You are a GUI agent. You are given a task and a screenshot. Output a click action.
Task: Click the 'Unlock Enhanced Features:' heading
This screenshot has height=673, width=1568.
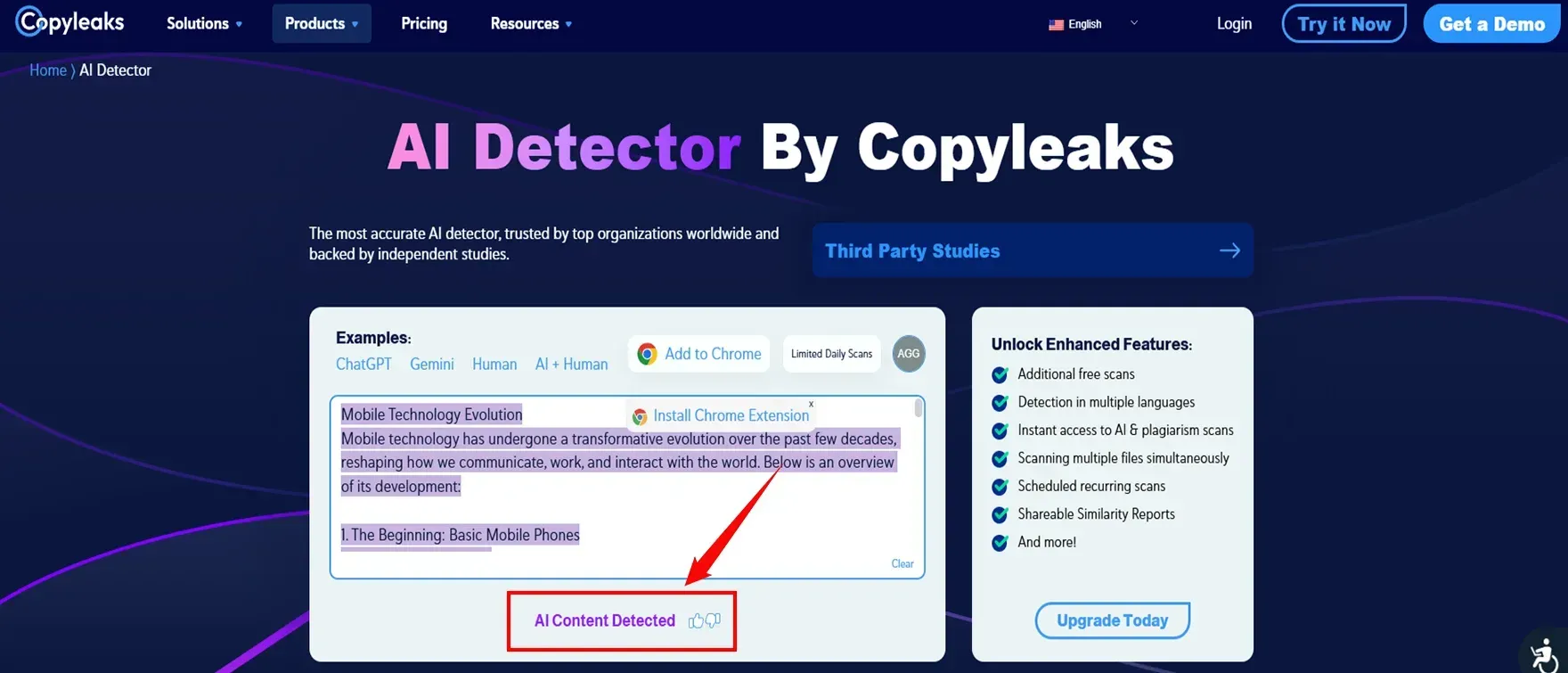(x=1091, y=344)
